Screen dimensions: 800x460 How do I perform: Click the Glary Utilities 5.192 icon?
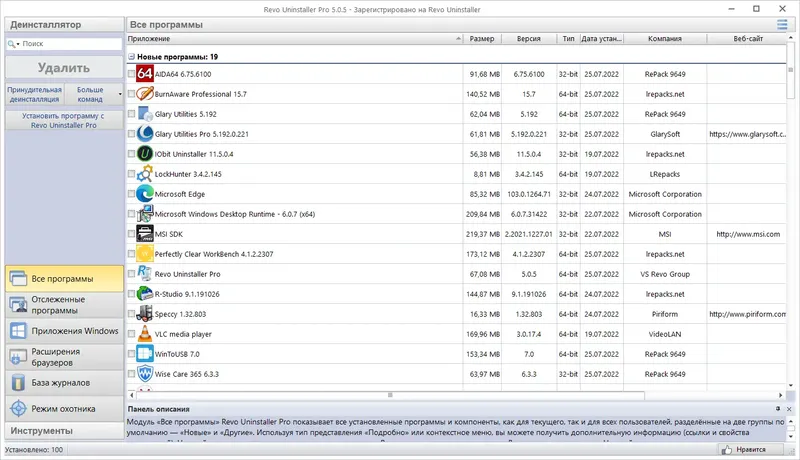tap(145, 114)
